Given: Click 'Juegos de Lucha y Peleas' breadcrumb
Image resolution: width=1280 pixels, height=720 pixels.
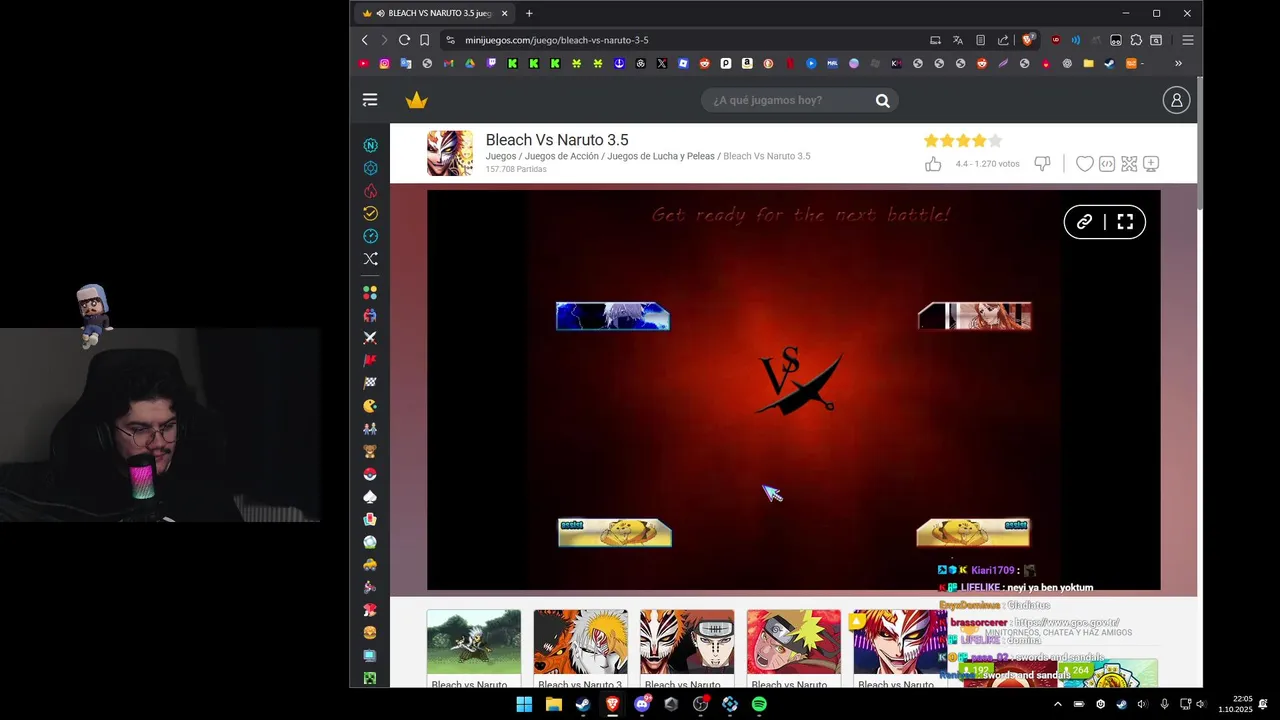Looking at the screenshot, I should click(661, 156).
